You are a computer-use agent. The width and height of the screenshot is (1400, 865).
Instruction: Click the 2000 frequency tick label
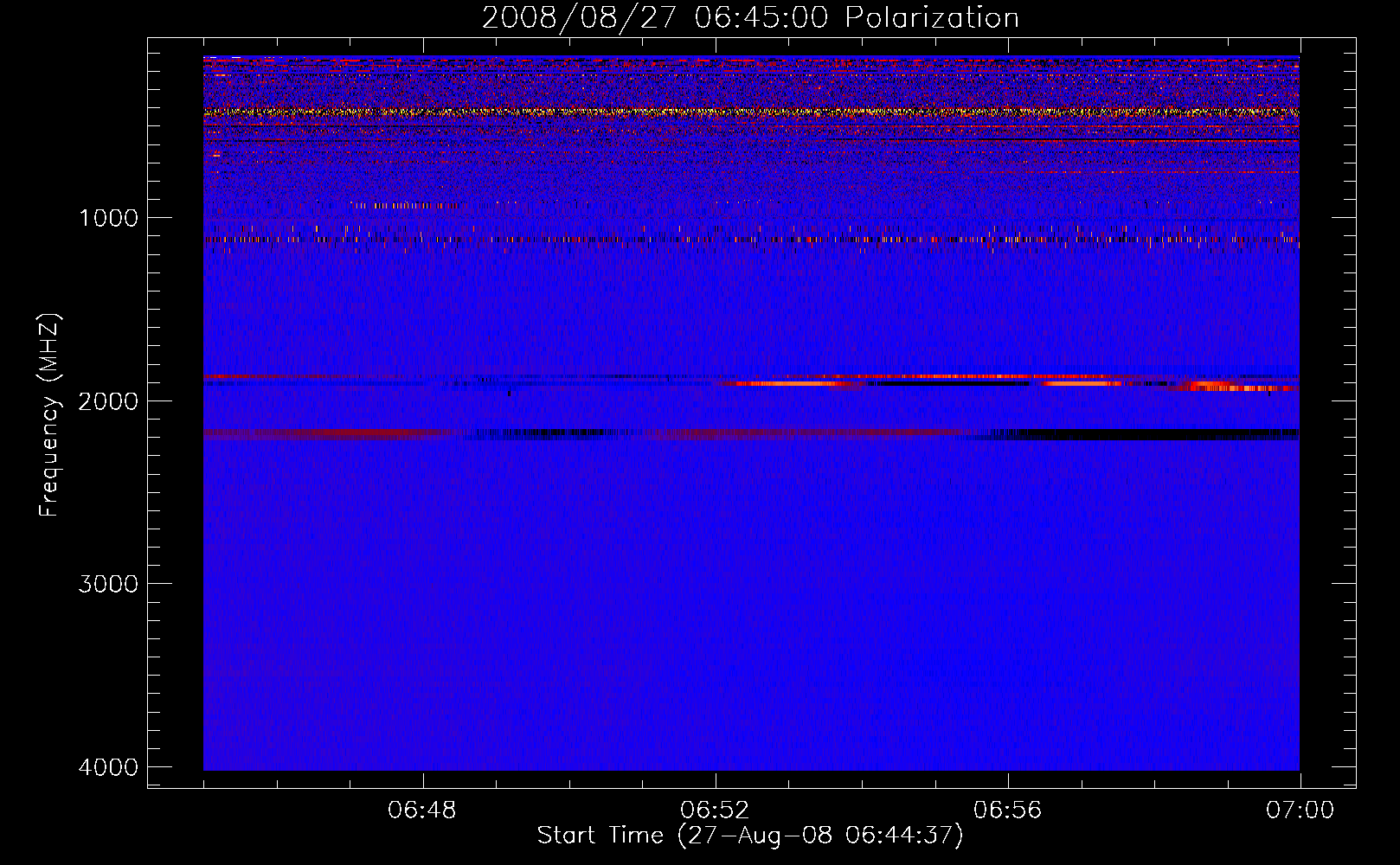click(108, 400)
